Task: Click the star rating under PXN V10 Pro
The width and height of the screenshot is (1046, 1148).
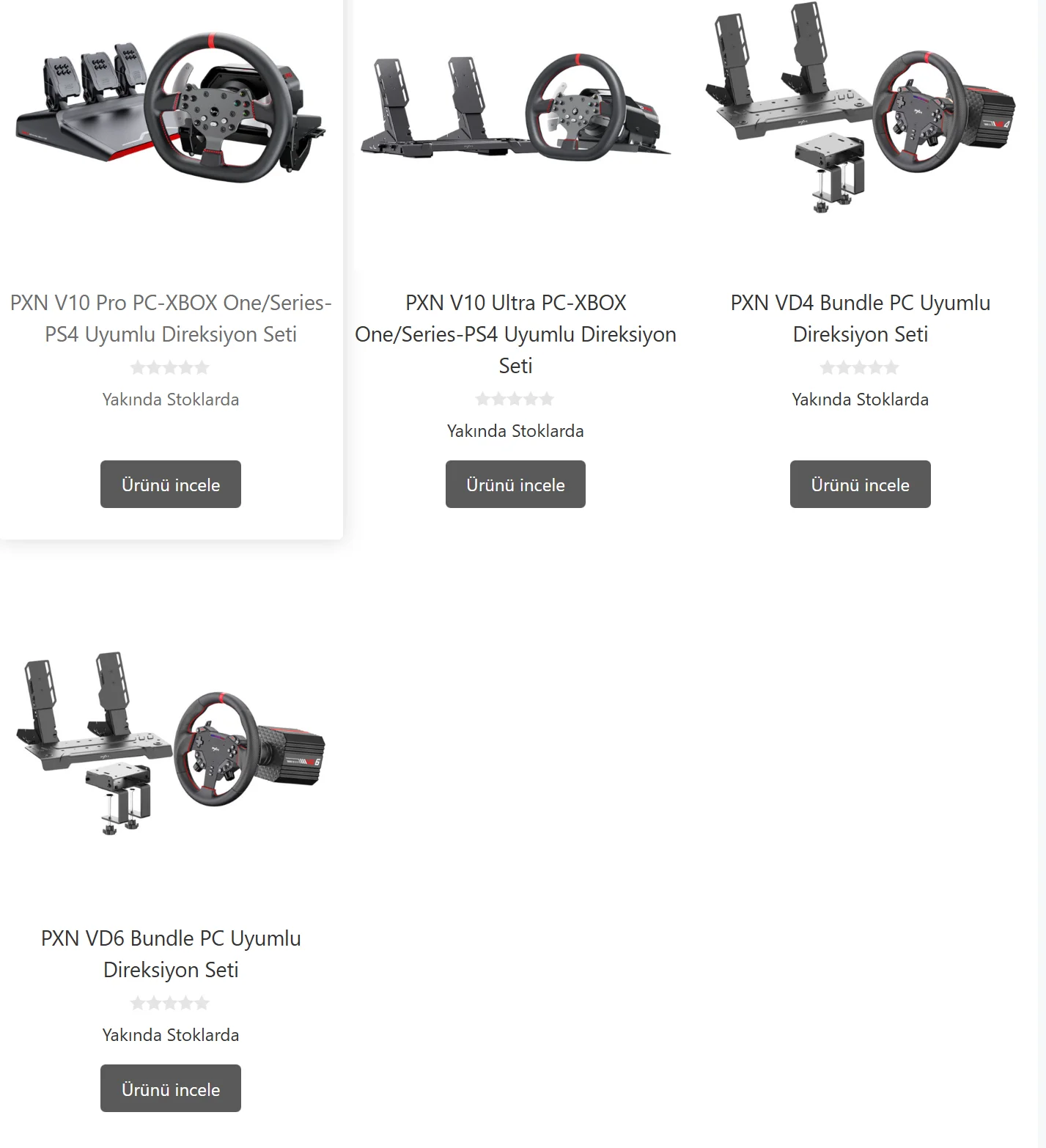Action: coord(170,367)
